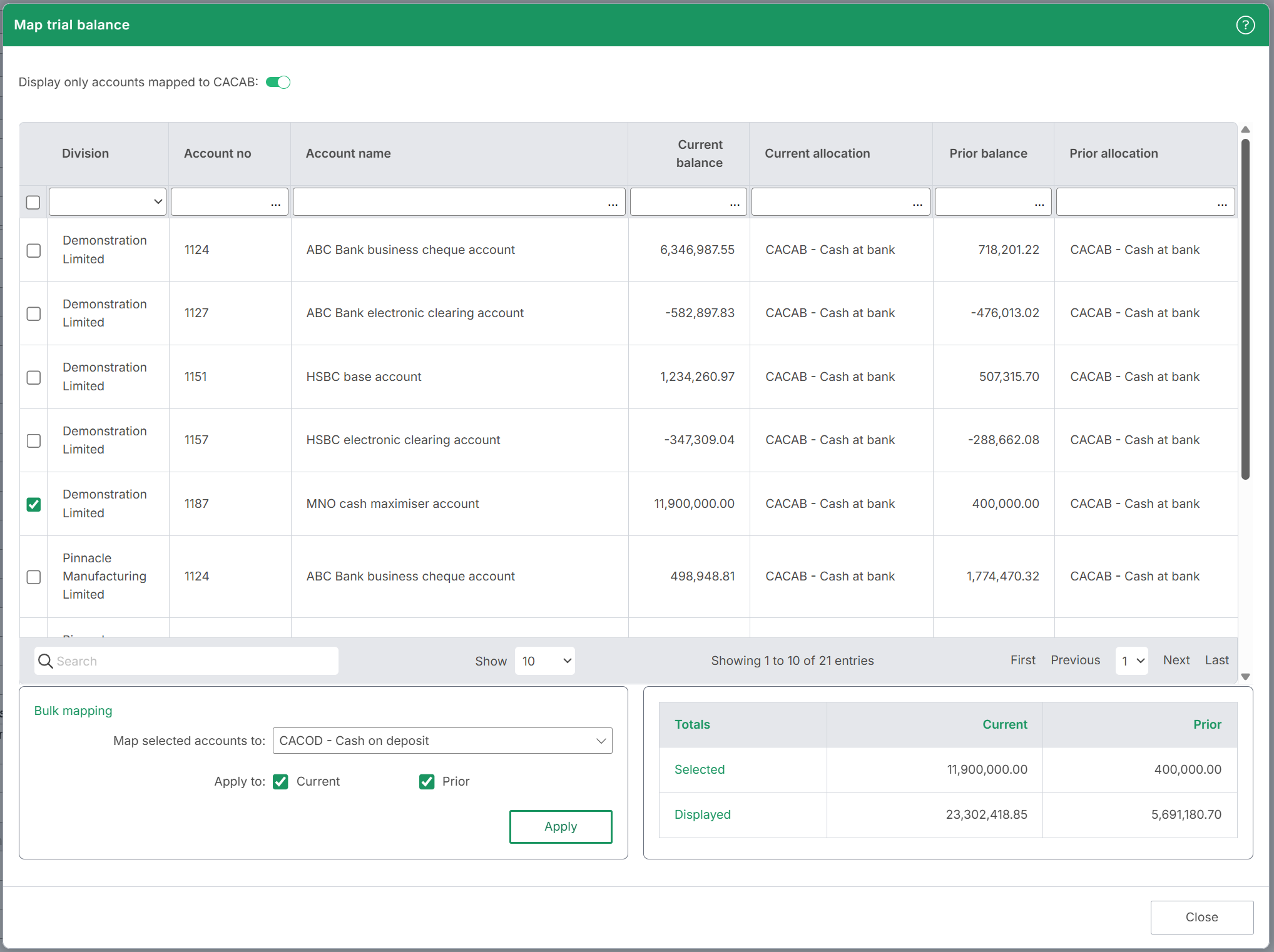Select account 1127 row checkbox

34,313
